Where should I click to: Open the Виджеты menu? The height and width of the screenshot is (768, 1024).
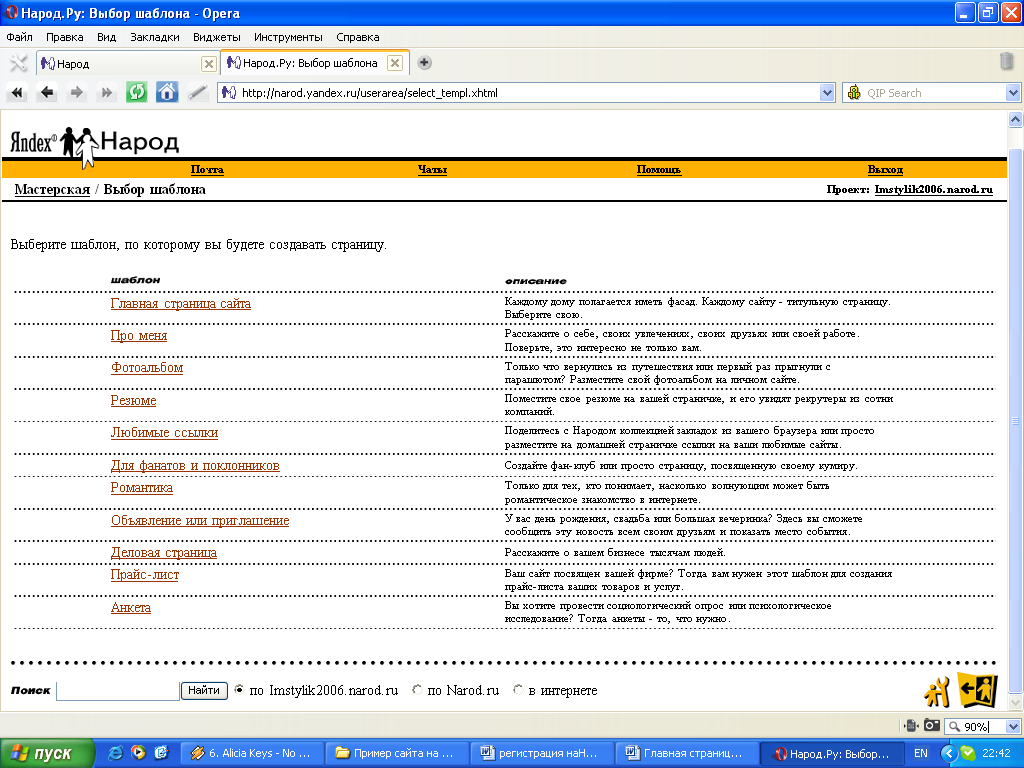click(x=217, y=37)
